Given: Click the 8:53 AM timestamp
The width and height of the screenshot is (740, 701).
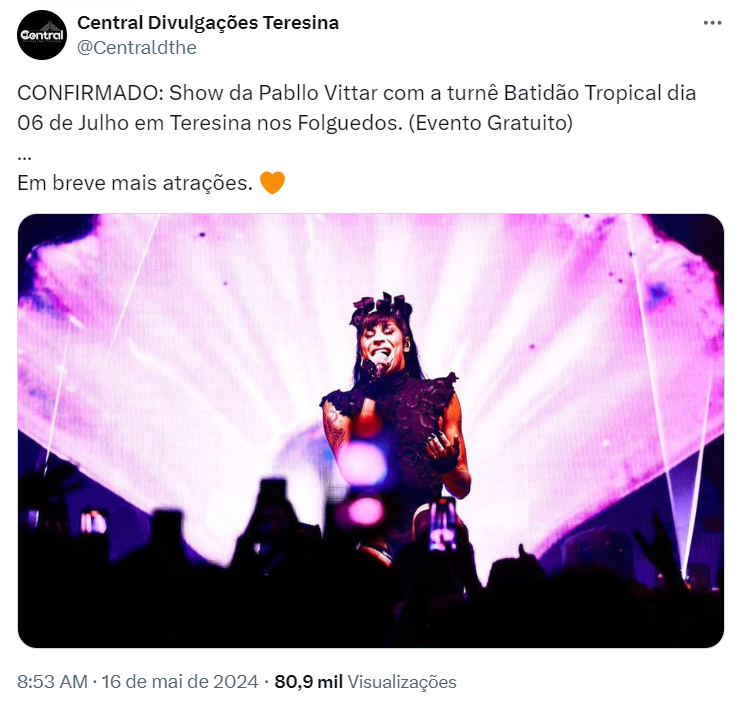Looking at the screenshot, I should coord(52,682).
